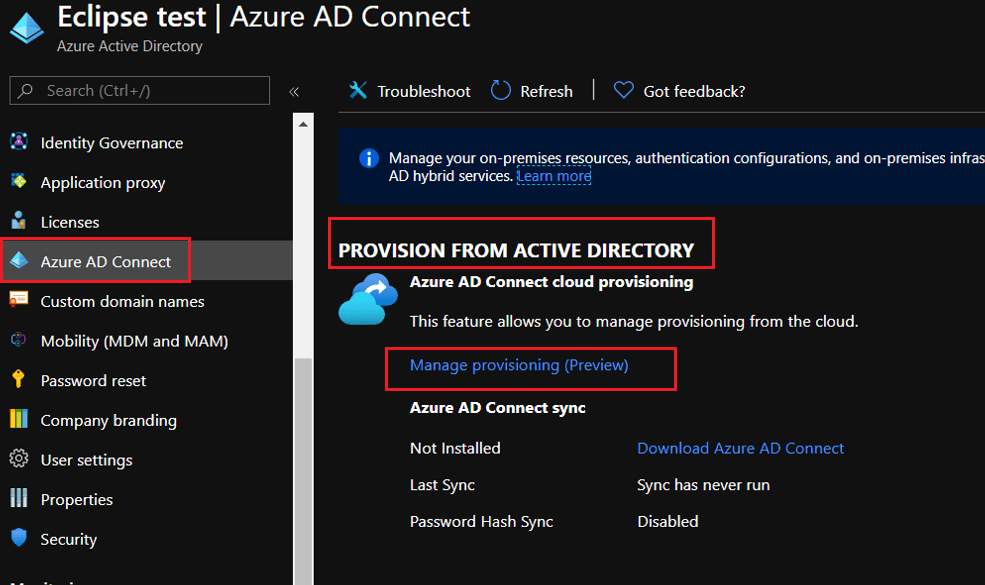The width and height of the screenshot is (985, 585).
Task: Click the Application proxy icon
Action: [18, 182]
